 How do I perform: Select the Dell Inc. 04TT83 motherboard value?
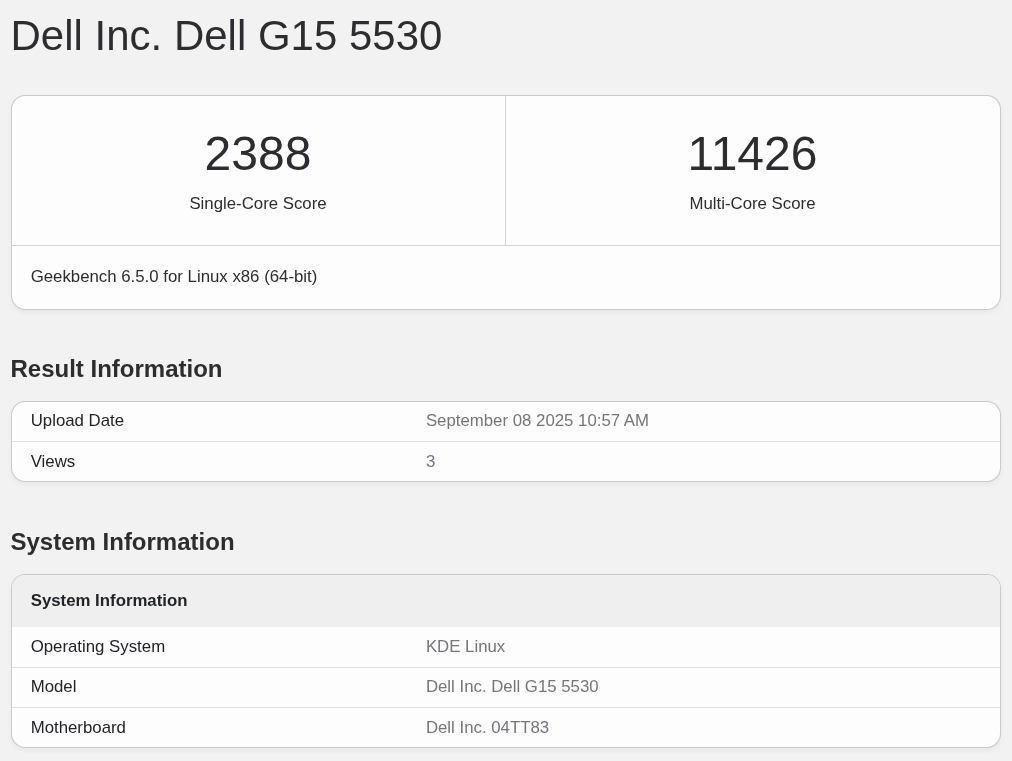tap(487, 728)
